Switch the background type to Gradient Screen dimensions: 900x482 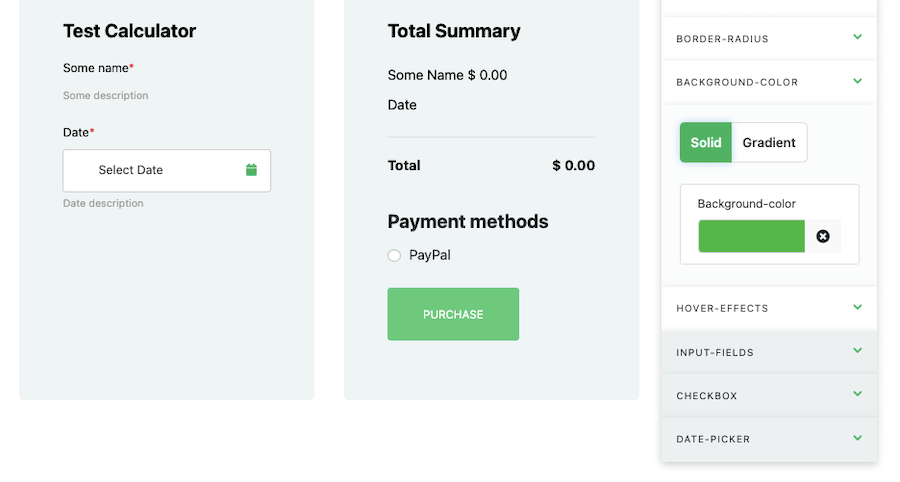tap(769, 142)
